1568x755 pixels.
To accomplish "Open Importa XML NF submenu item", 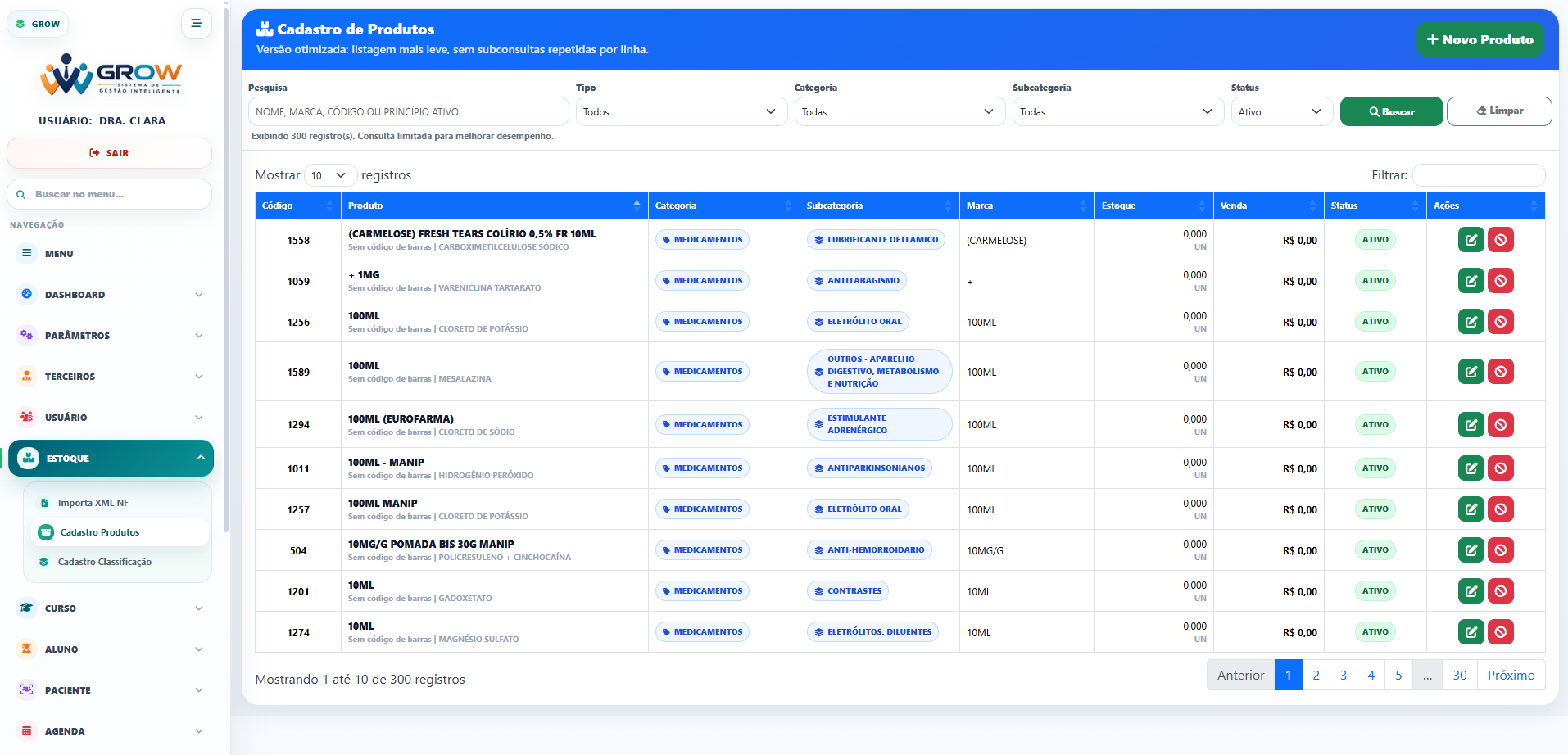I will pos(120,503).
